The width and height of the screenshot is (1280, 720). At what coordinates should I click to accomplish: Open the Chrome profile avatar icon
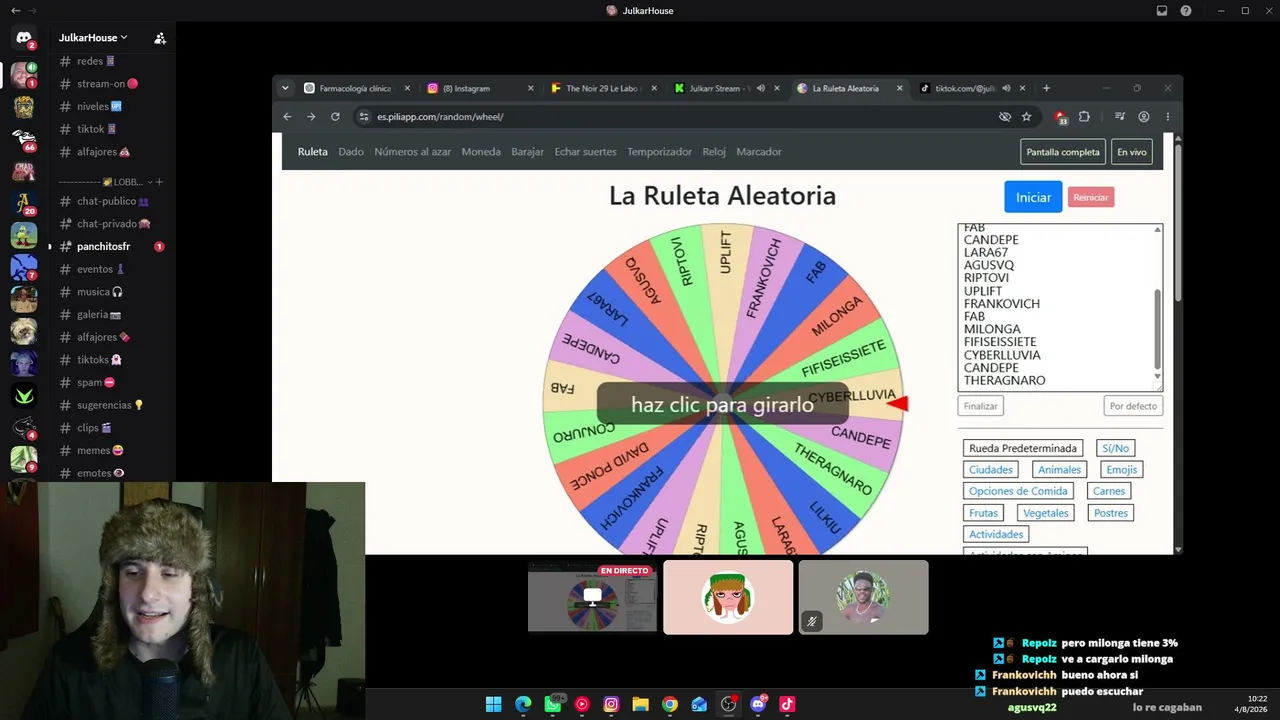click(x=1144, y=117)
